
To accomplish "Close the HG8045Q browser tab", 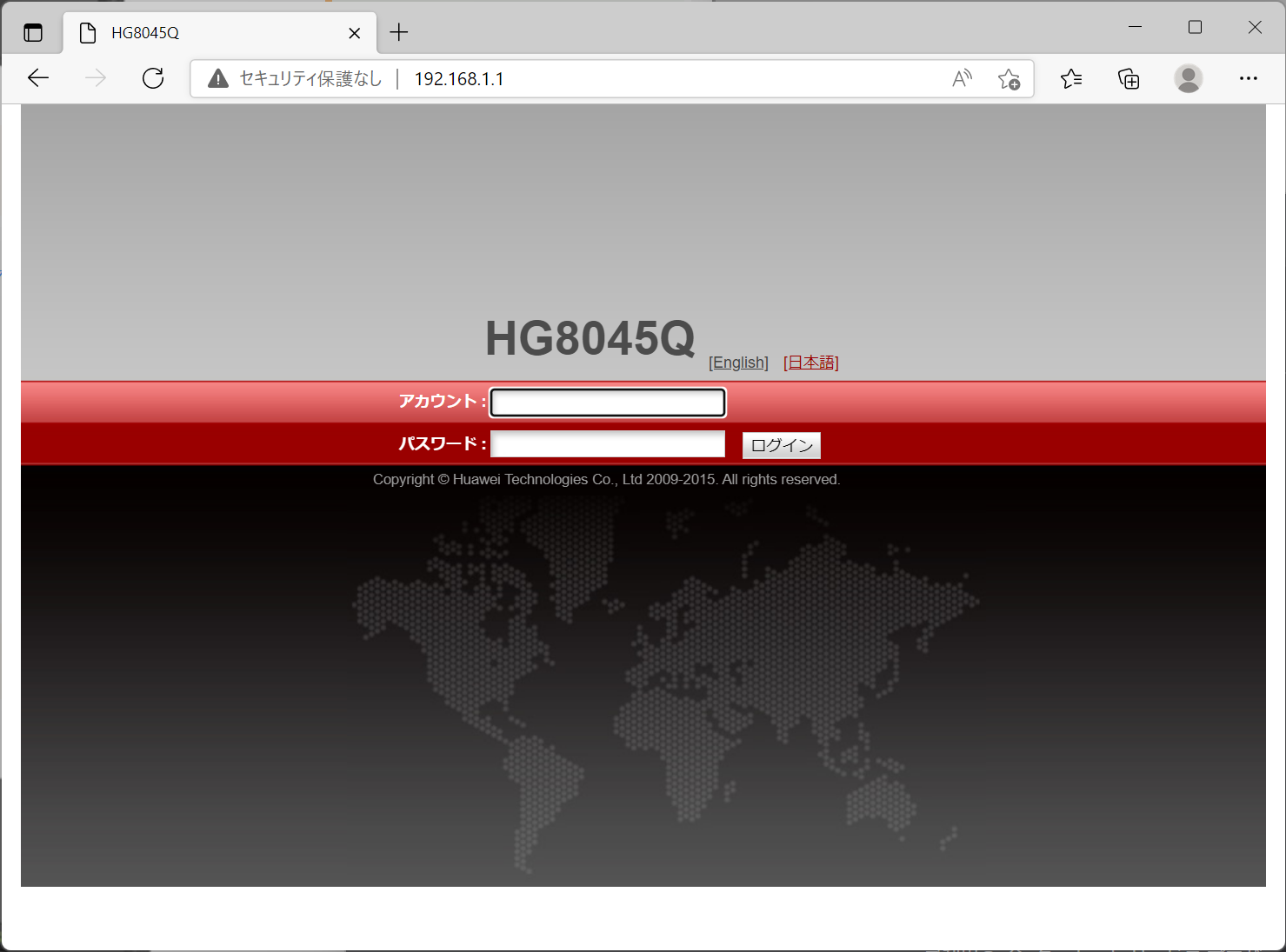I will tap(354, 33).
